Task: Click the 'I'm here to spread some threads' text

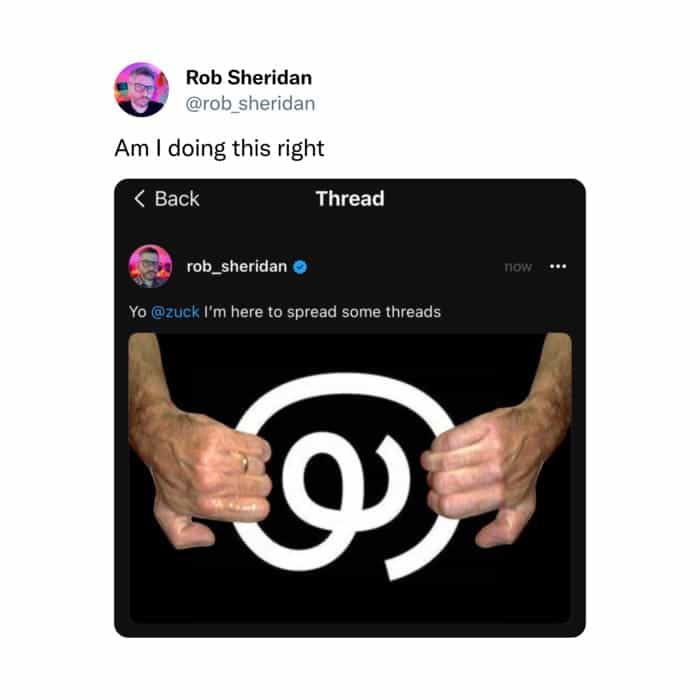Action: tap(322, 312)
